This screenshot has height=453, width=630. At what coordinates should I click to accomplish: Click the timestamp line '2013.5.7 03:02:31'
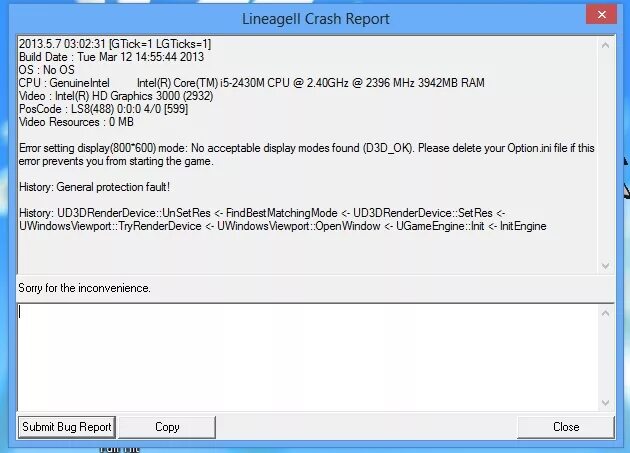[115, 44]
